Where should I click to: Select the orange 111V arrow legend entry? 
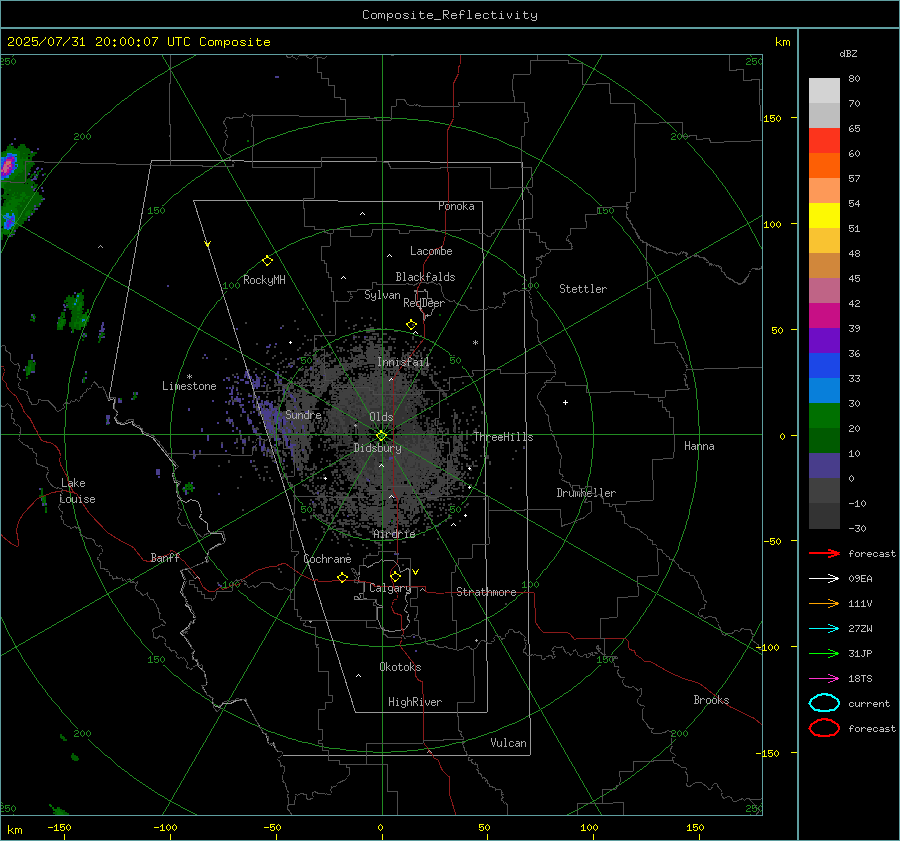click(x=824, y=603)
